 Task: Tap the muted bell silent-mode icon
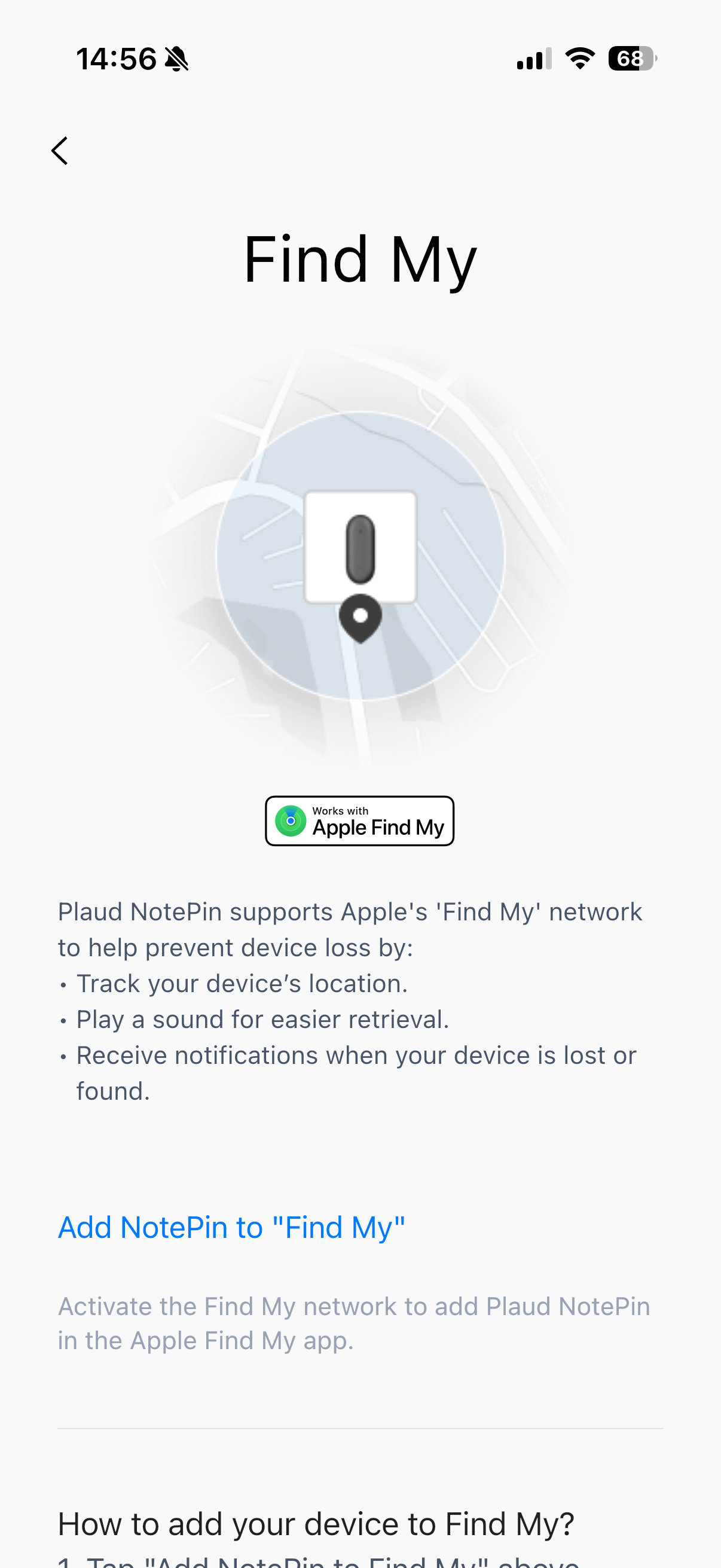pyautogui.click(x=177, y=59)
